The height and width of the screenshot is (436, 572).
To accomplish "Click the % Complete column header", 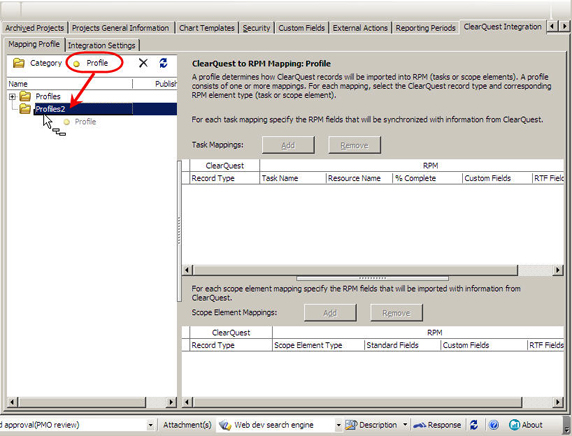I will click(x=428, y=178).
